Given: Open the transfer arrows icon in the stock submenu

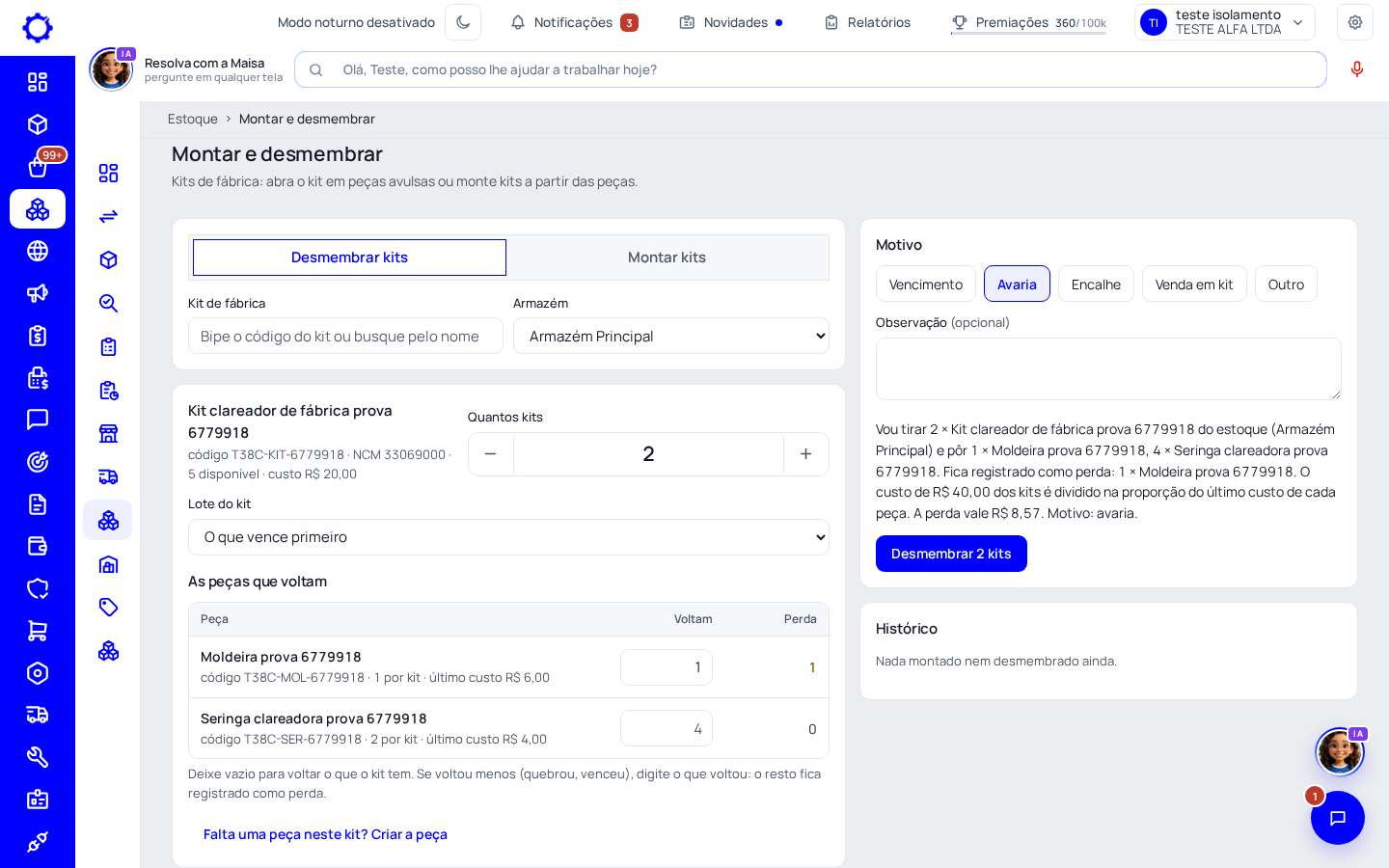Looking at the screenshot, I should point(108,216).
